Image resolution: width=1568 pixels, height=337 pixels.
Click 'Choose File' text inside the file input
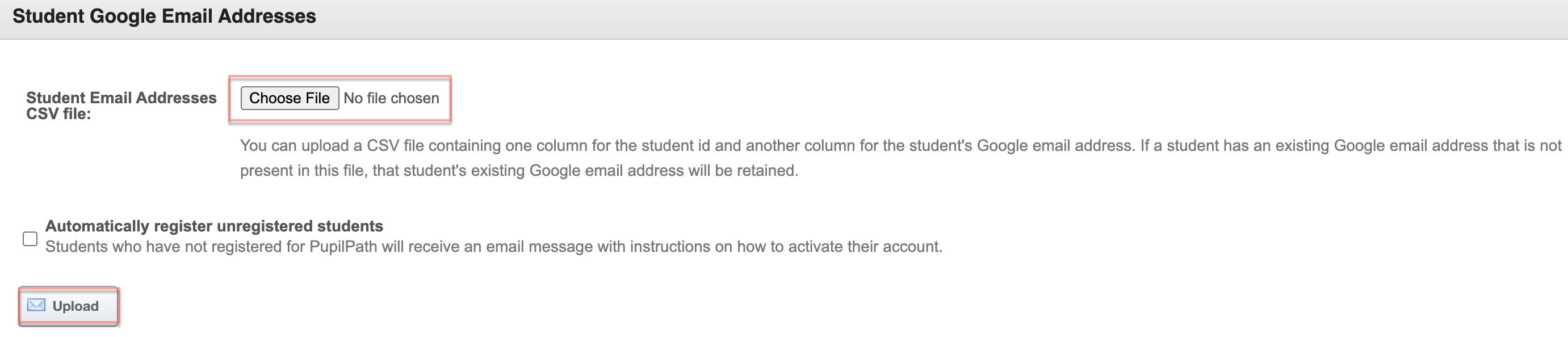click(x=289, y=98)
